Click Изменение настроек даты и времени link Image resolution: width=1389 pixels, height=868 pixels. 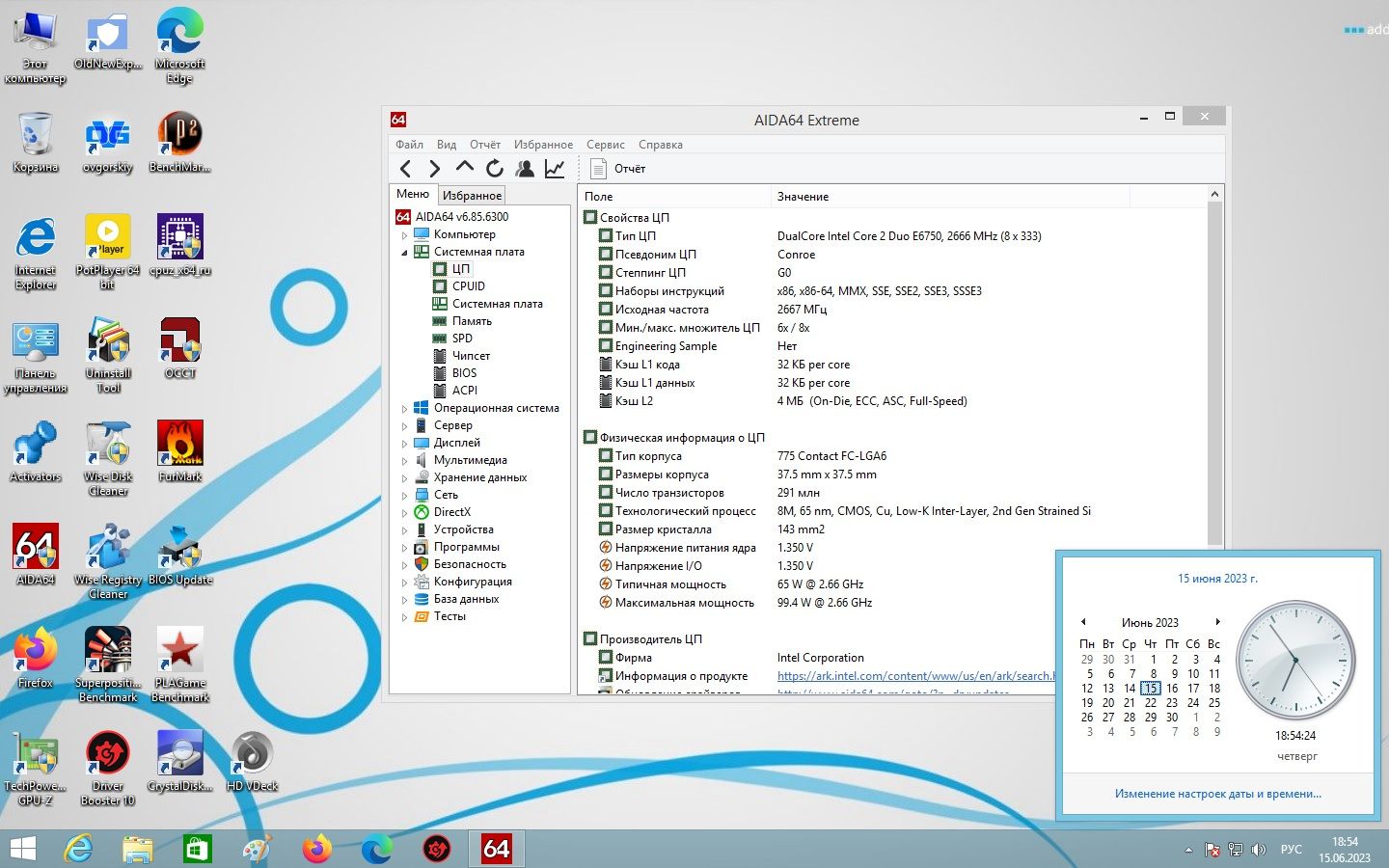pos(1218,794)
